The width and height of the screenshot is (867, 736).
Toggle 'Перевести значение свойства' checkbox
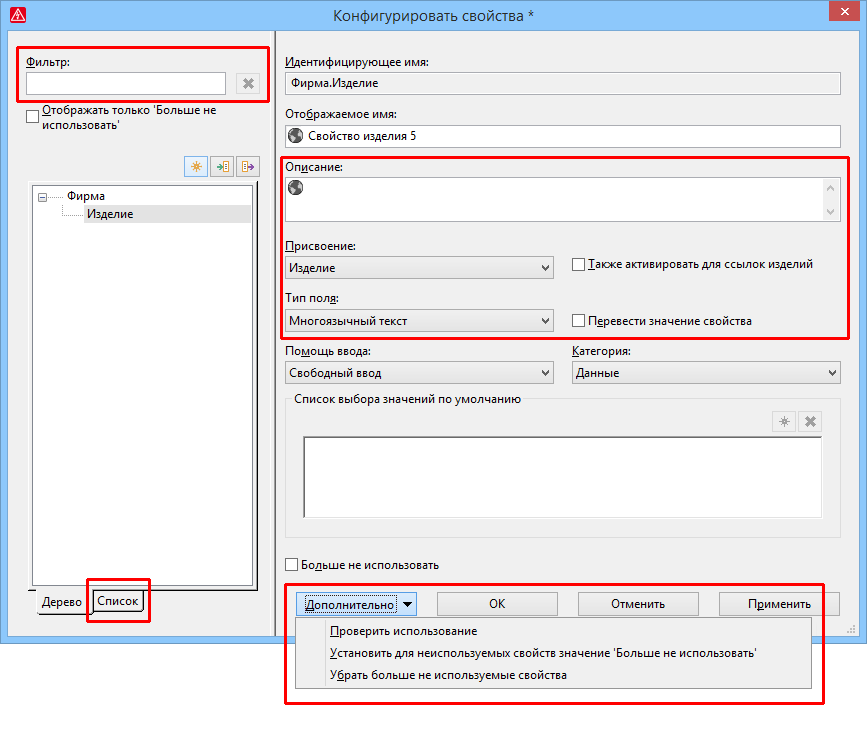click(x=578, y=321)
